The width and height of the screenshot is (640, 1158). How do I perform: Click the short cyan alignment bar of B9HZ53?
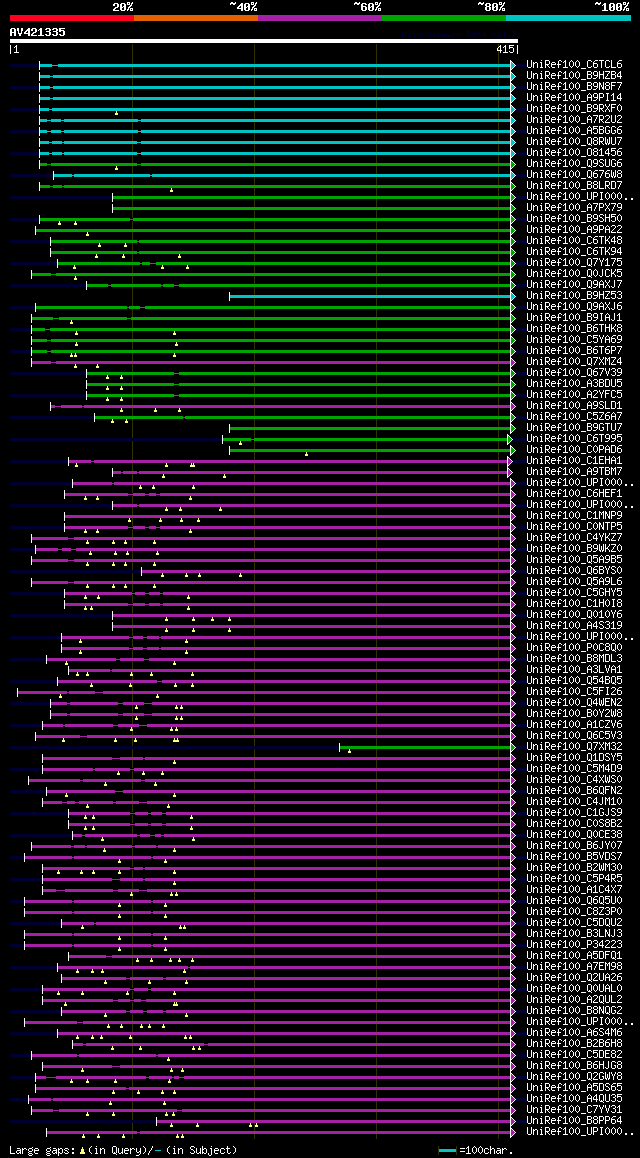pyautogui.click(x=371, y=296)
